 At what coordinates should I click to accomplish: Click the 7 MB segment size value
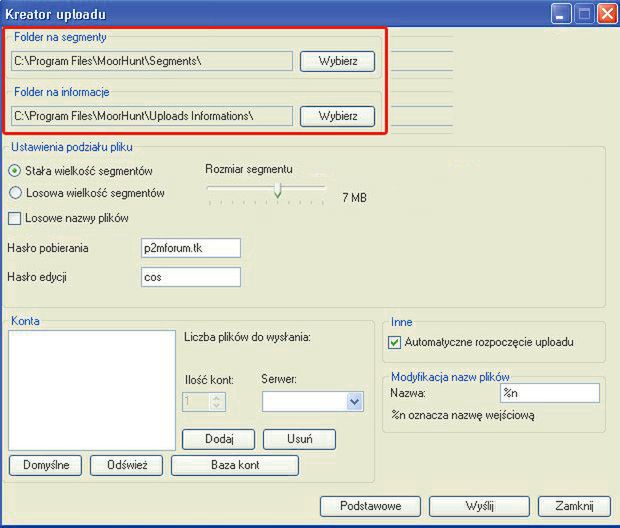[x=355, y=197]
